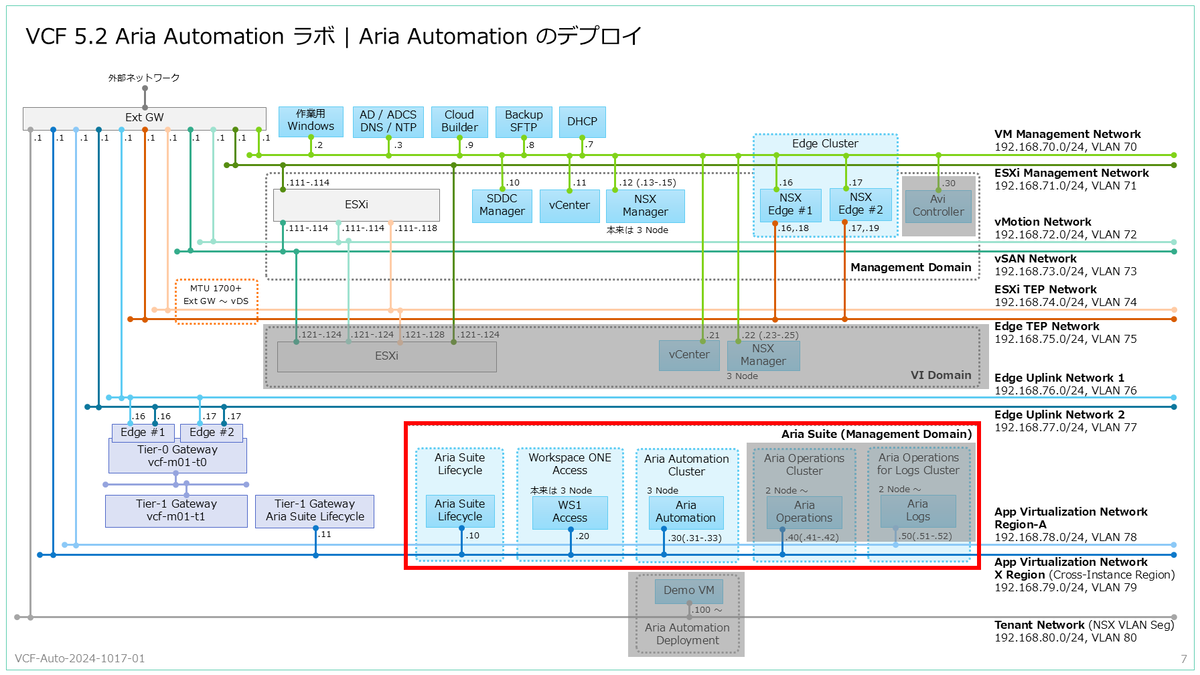Click the Management Domain label
The height and width of the screenshot is (675, 1200).
point(910,267)
